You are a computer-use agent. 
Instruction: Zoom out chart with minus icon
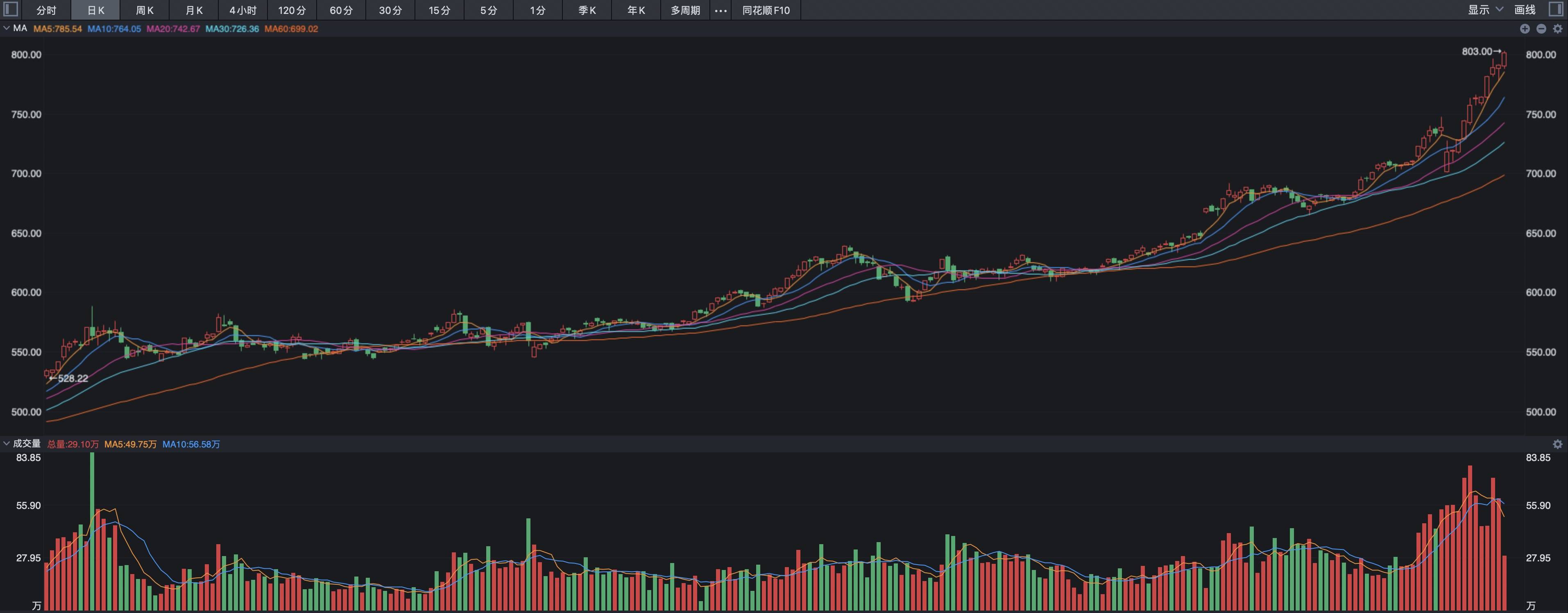(x=1541, y=29)
